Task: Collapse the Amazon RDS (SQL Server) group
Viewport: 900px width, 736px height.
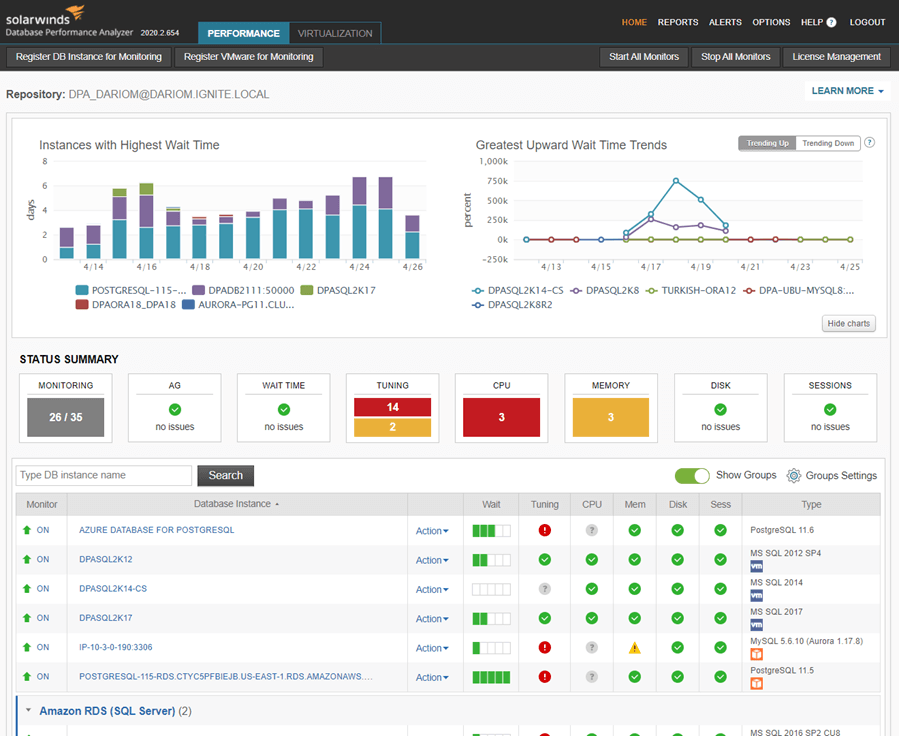Action: click(28, 710)
